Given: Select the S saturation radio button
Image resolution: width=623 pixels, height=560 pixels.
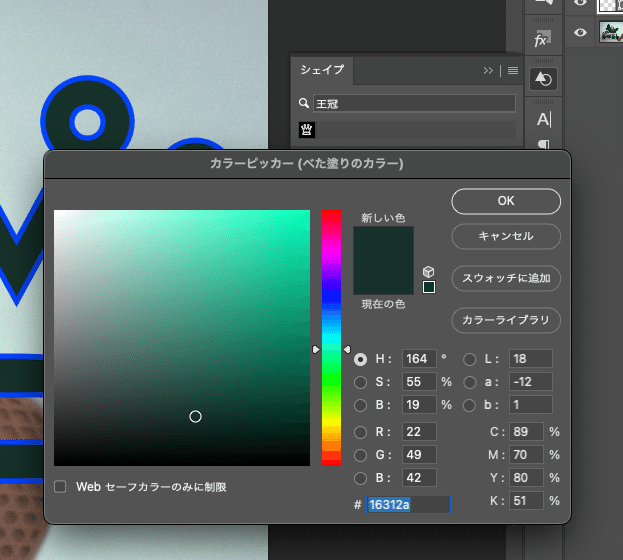Looking at the screenshot, I should click(x=360, y=382).
